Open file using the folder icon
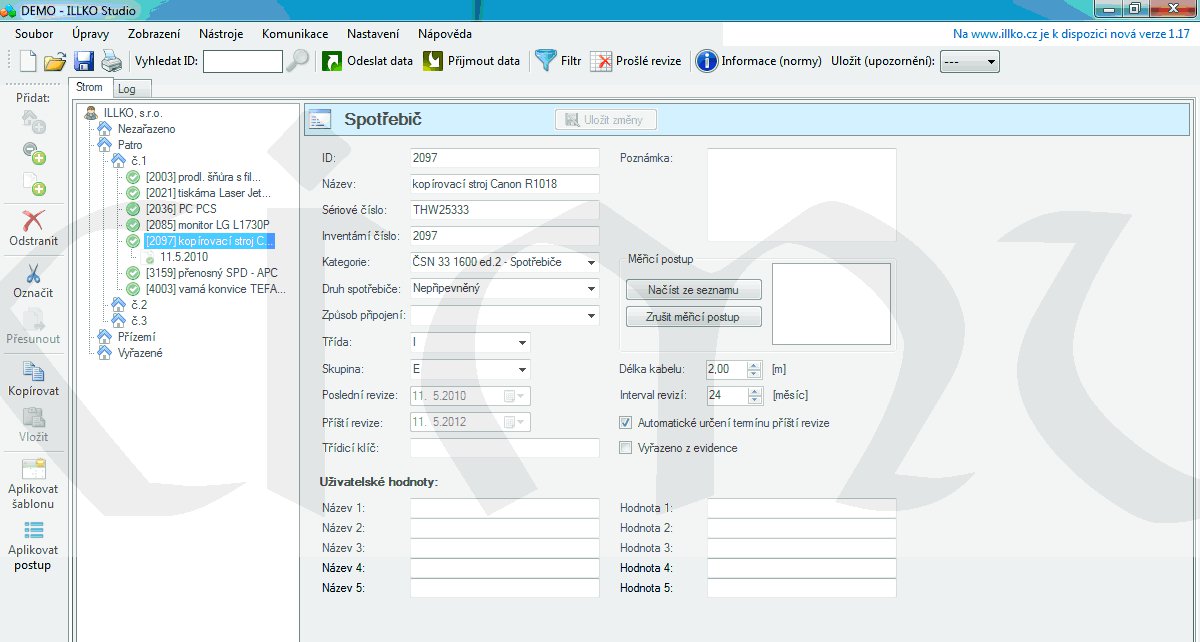 click(x=55, y=61)
